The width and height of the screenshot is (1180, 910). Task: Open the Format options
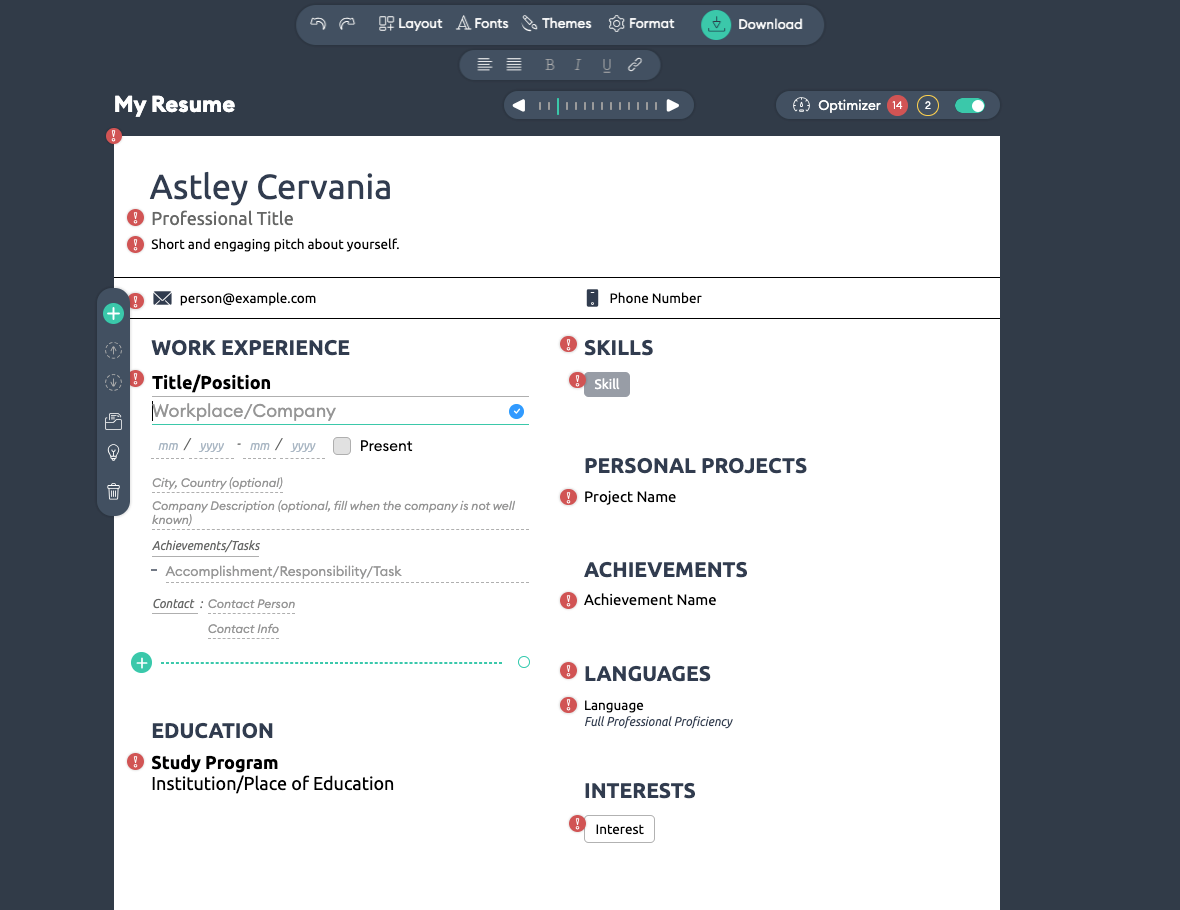(x=641, y=23)
